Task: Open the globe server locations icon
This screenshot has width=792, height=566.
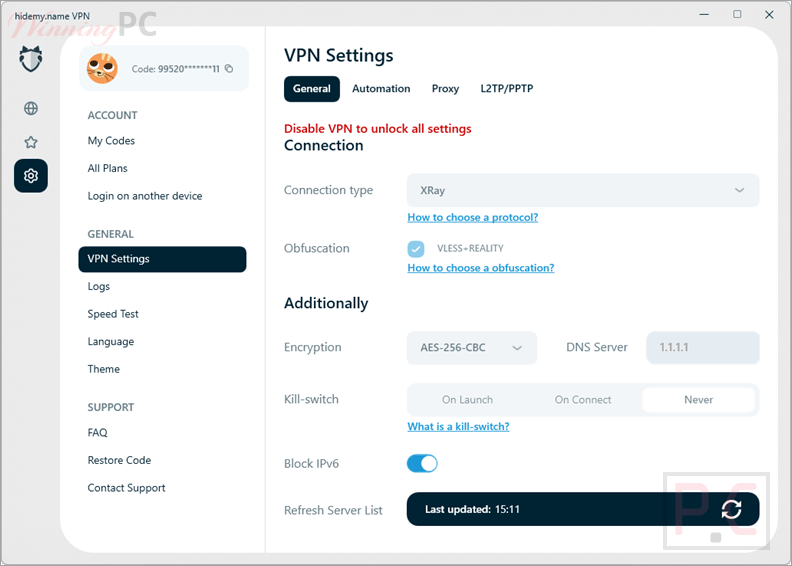Action: coord(31,108)
